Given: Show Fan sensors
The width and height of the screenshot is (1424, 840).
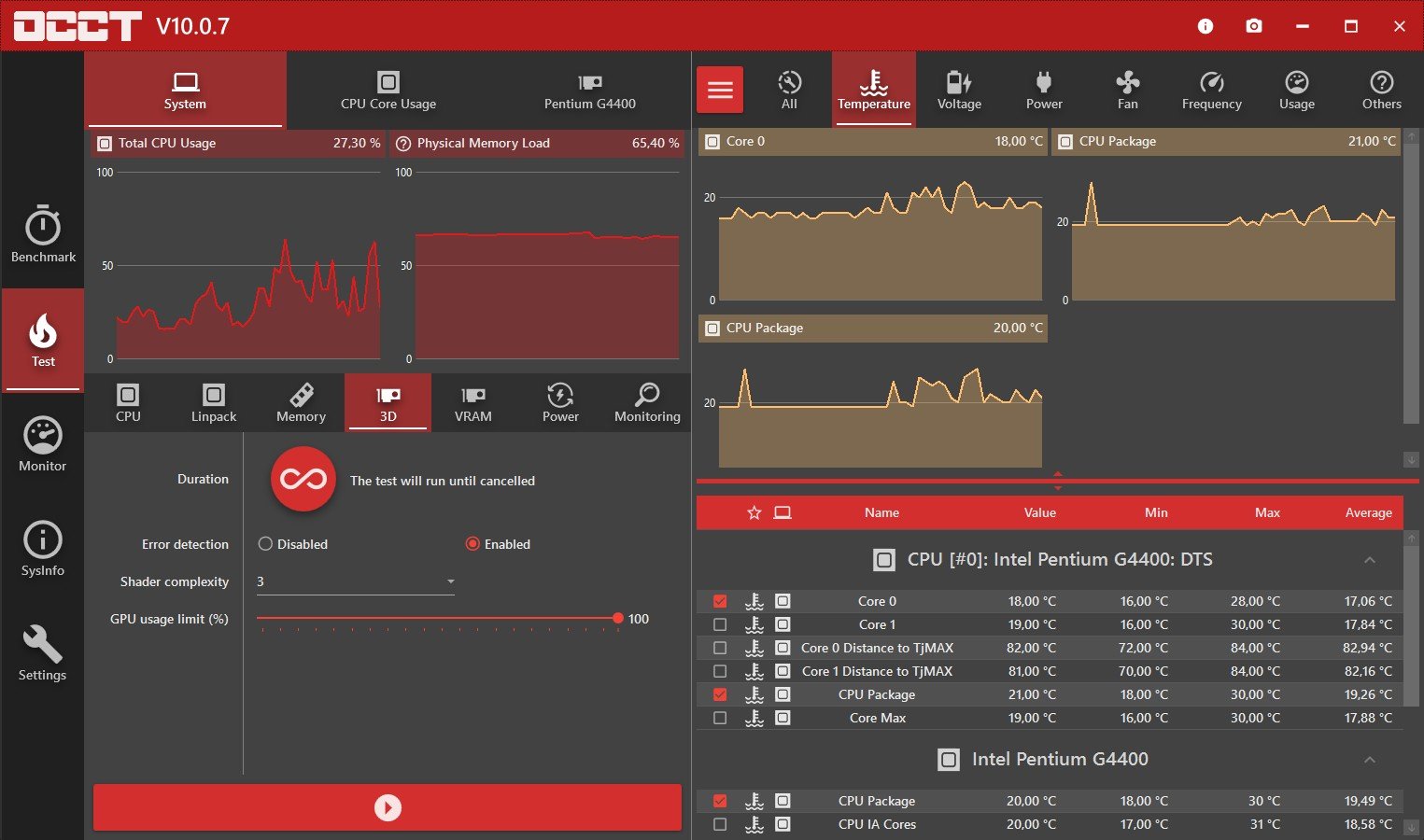Looking at the screenshot, I should (x=1128, y=90).
